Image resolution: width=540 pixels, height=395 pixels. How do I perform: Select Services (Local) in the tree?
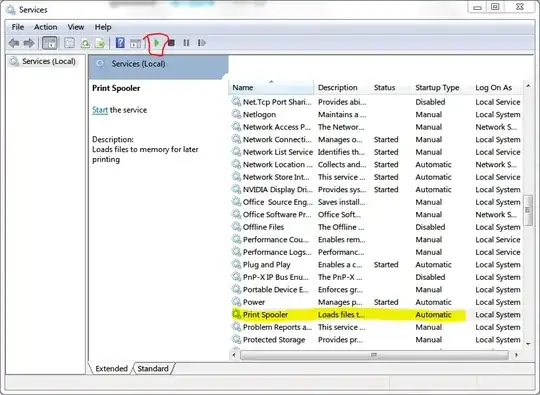coord(49,61)
